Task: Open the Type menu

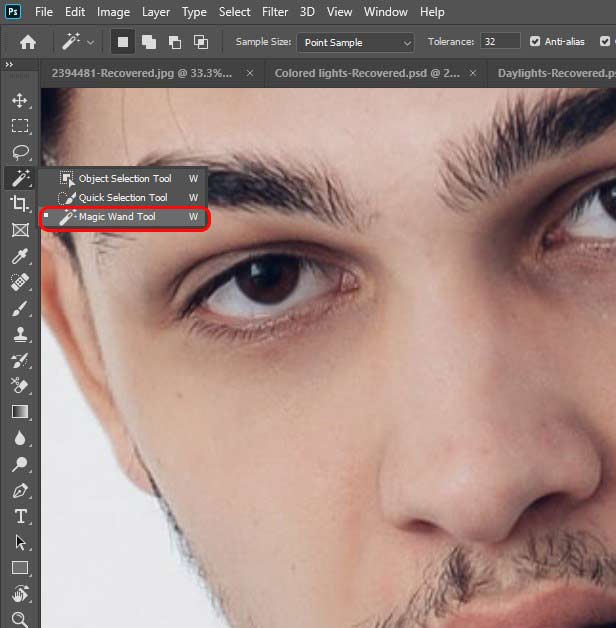Action: coord(194,12)
